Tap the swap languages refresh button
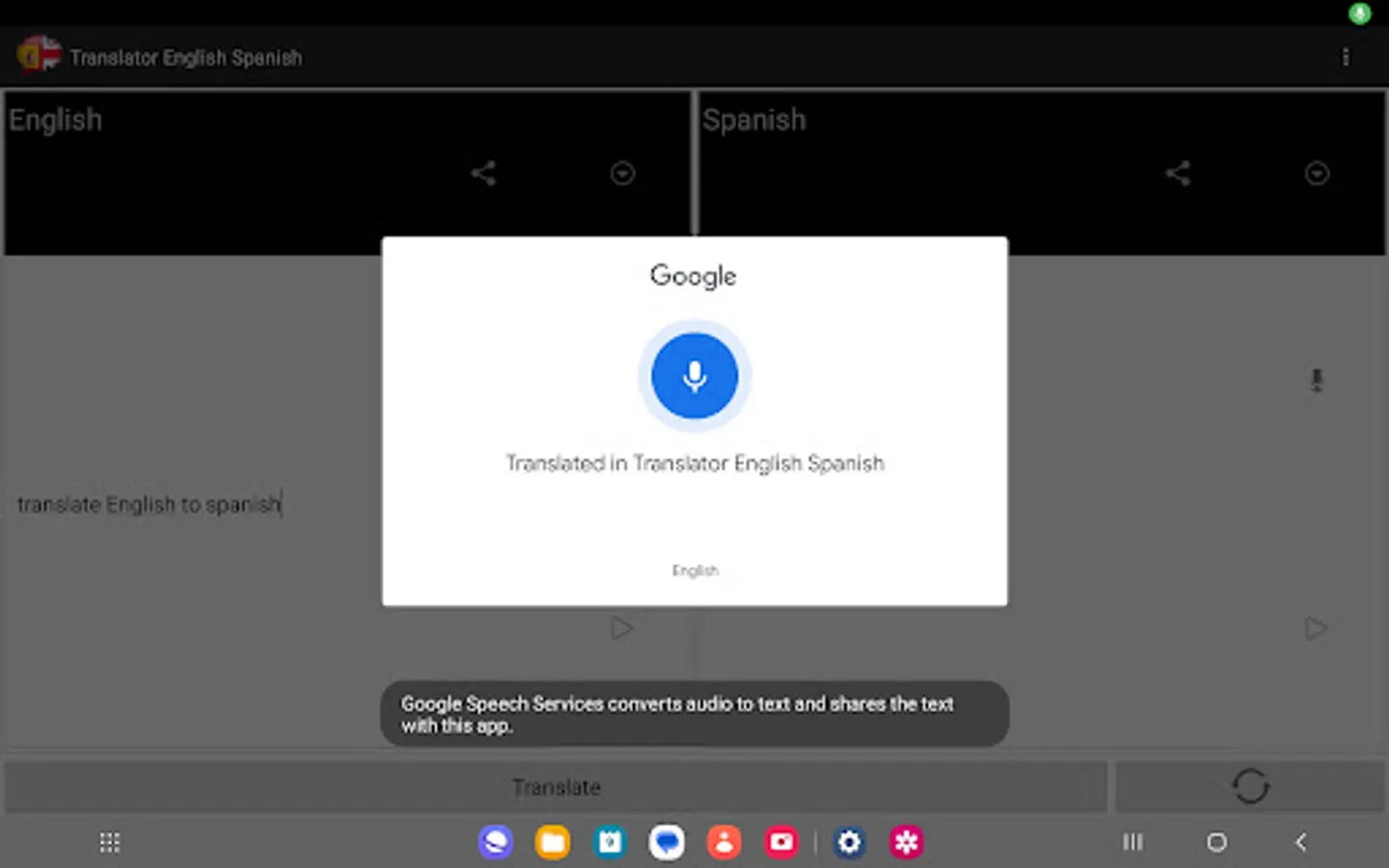1389x868 pixels. click(x=1251, y=787)
